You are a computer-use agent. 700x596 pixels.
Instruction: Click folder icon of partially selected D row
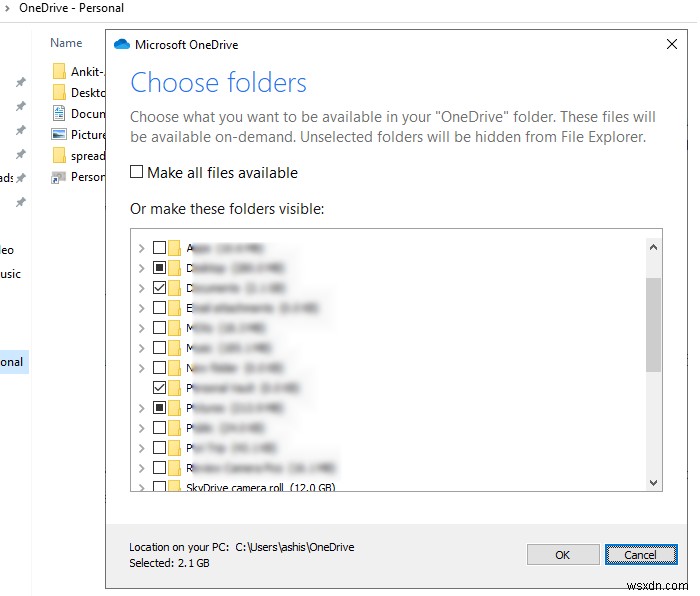(x=175, y=267)
